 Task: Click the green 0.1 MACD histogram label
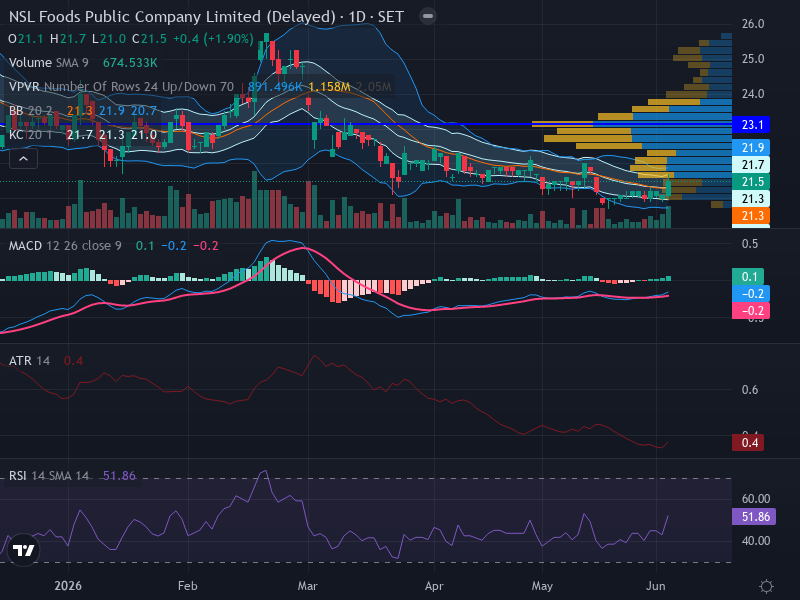(748, 277)
